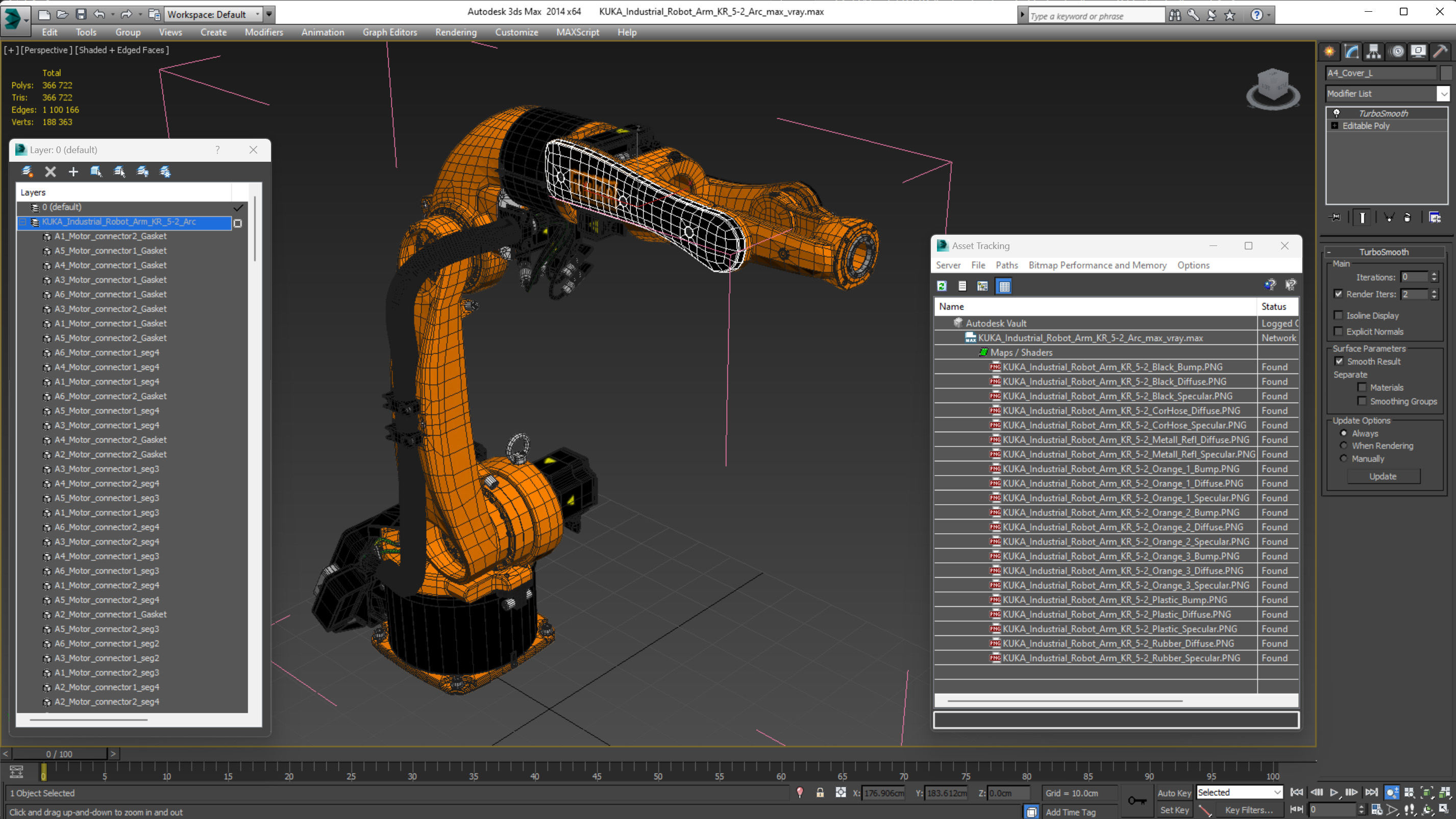The width and height of the screenshot is (1456, 819).
Task: Toggle Render Iters checkbox in TurboSmooth
Action: pyautogui.click(x=1339, y=294)
